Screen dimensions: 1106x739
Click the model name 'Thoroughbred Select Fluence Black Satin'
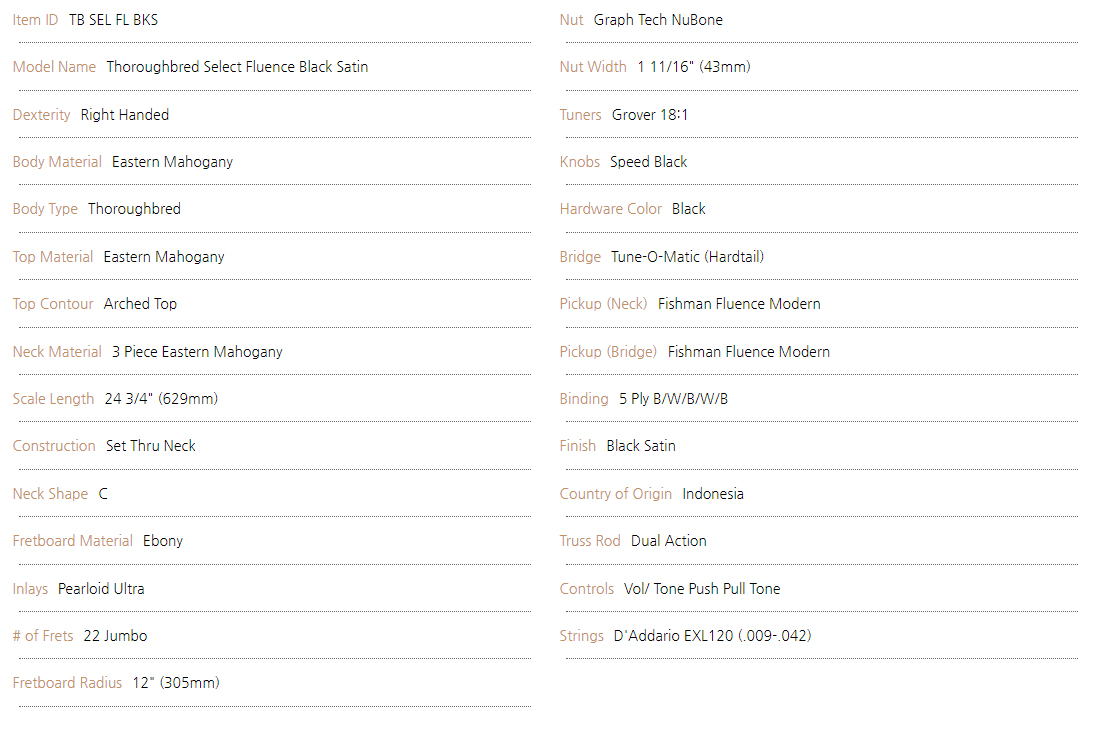(x=237, y=67)
